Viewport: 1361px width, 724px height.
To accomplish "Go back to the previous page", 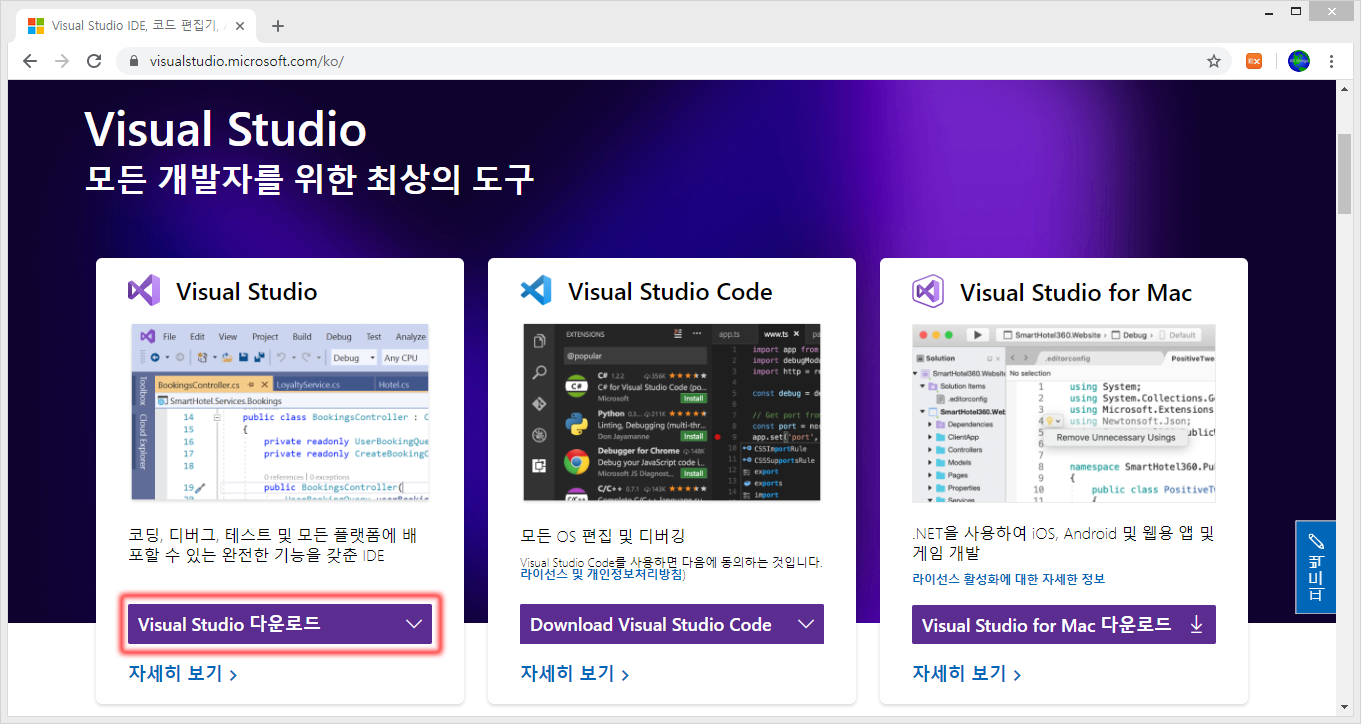I will point(30,61).
